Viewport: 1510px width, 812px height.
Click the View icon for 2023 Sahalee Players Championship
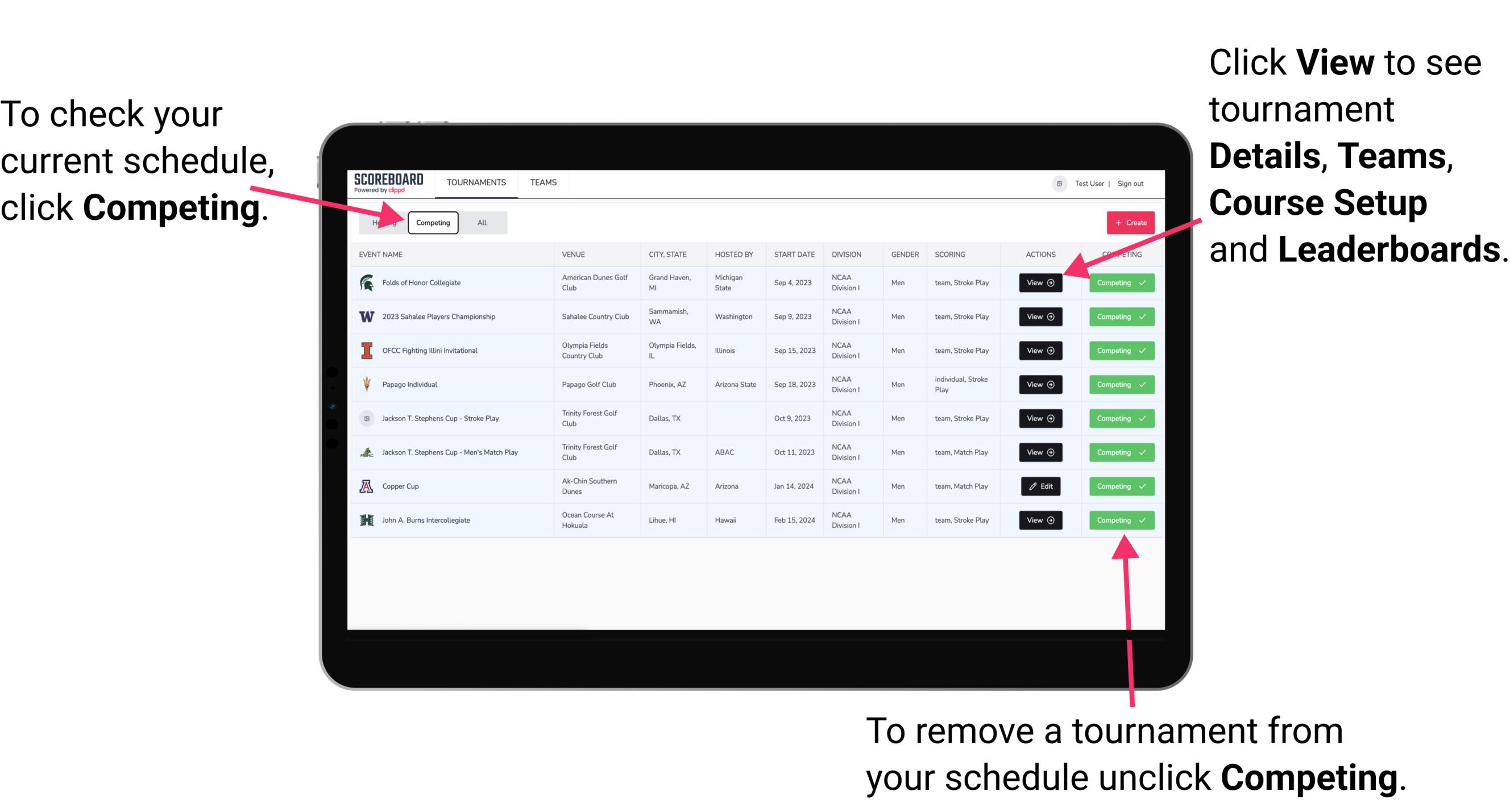coord(1040,317)
